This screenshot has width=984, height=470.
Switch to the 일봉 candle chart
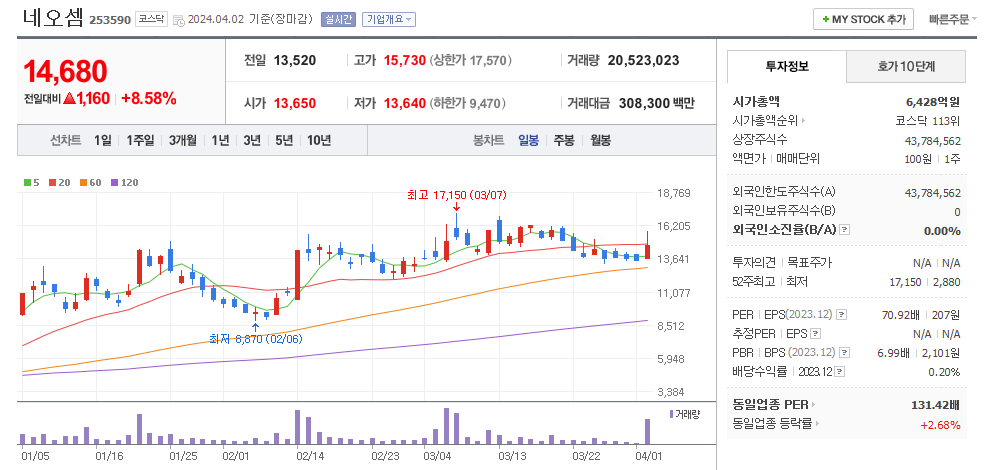click(528, 141)
